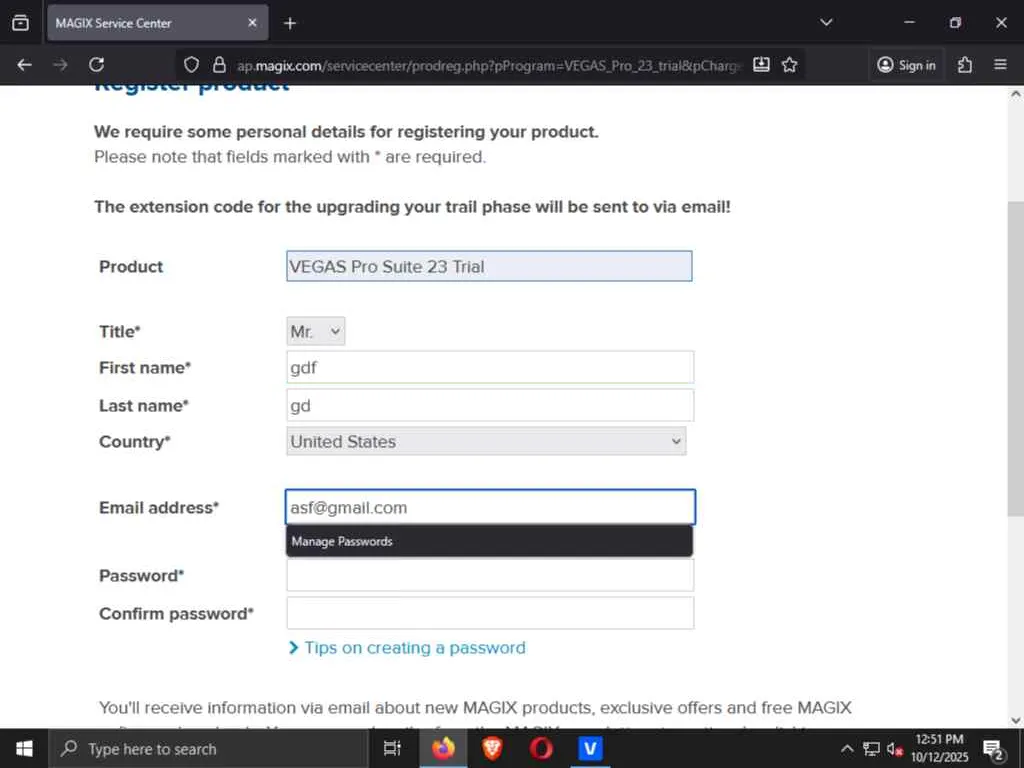This screenshot has width=1024, height=768.
Task: Click the page vertical scrollbar thumb
Action: [x=1016, y=358]
